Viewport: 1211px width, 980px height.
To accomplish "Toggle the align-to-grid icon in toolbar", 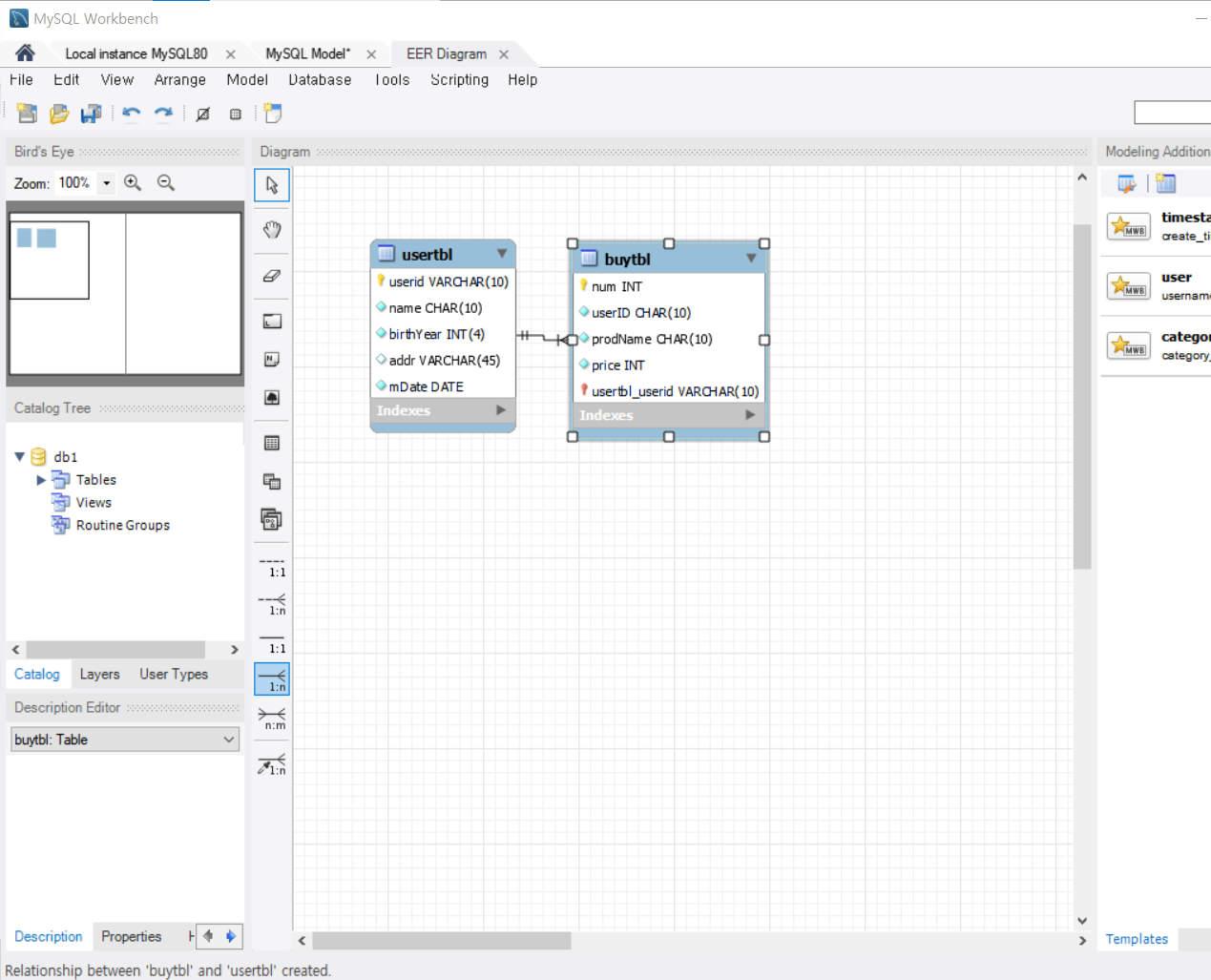I will (236, 114).
